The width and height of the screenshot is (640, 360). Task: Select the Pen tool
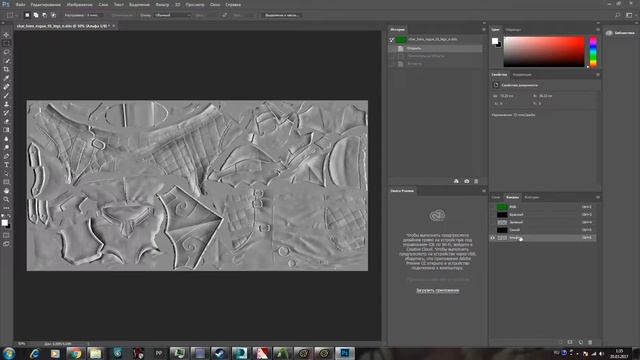[6, 156]
